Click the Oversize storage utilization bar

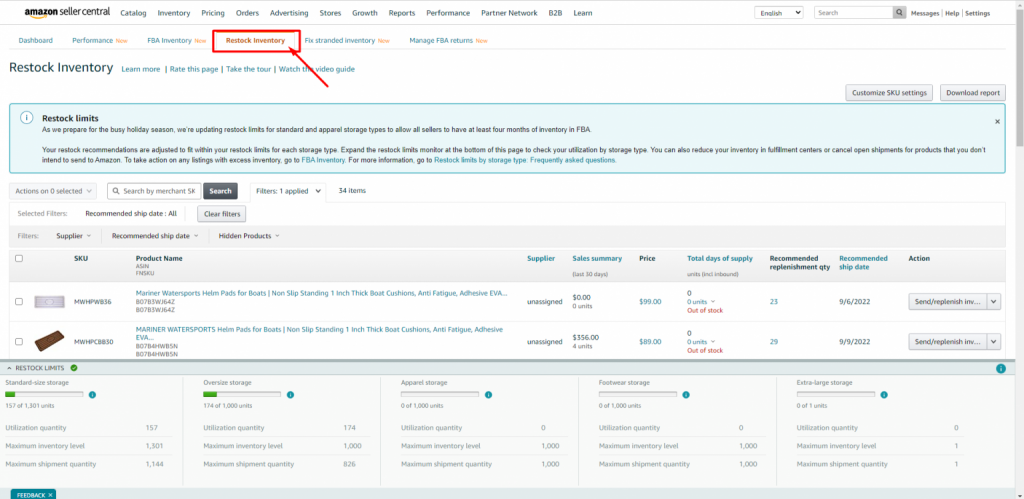pyautogui.click(x=242, y=394)
